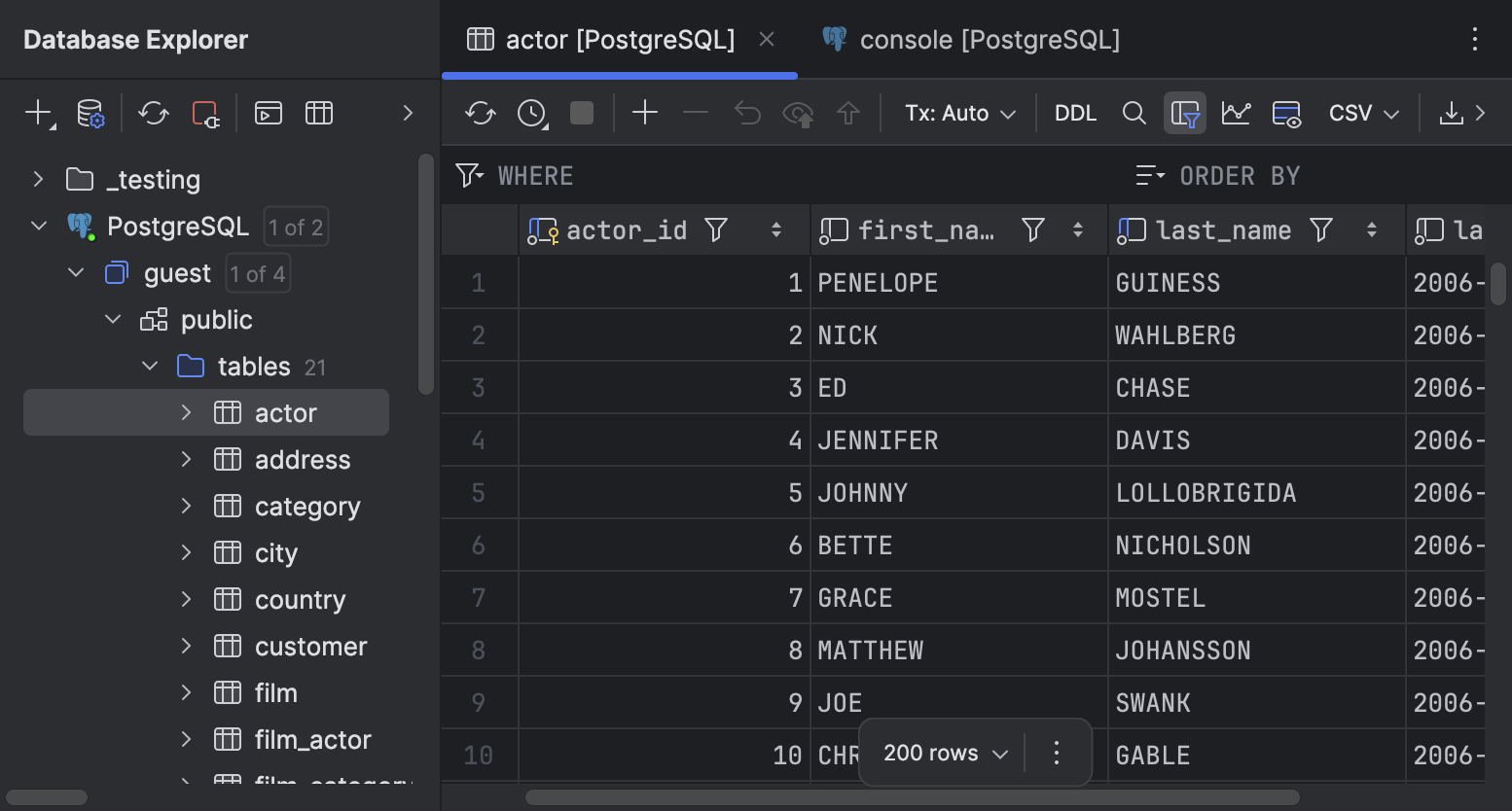Open the DDL view

click(1075, 113)
